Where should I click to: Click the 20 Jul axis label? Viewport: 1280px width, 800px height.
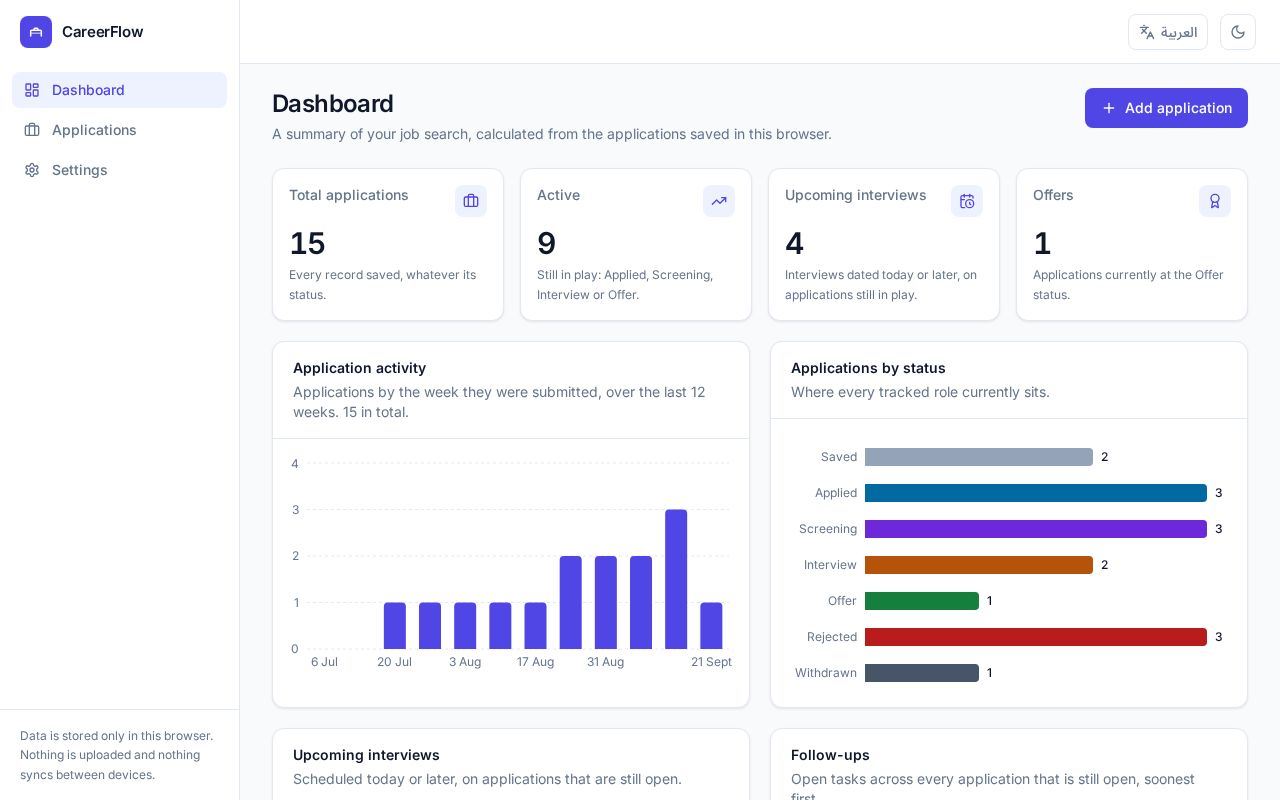click(x=394, y=662)
